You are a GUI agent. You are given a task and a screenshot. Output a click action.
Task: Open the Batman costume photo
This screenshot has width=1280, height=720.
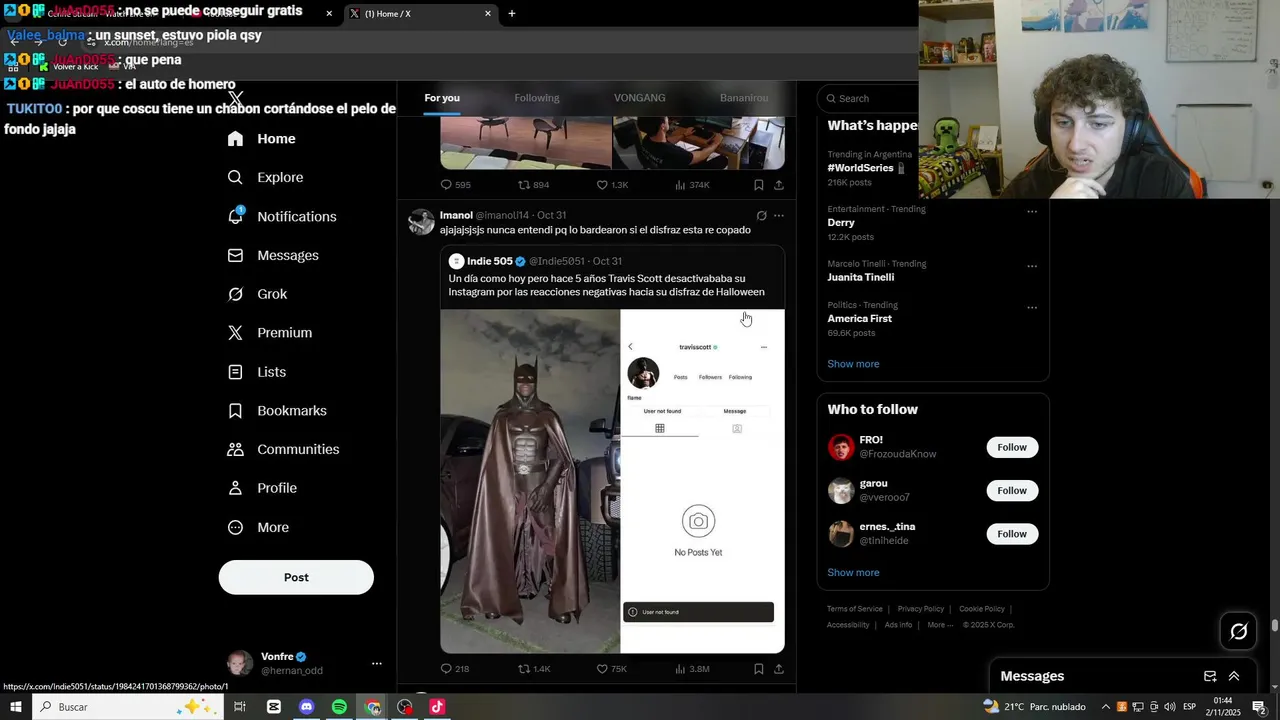click(x=530, y=481)
